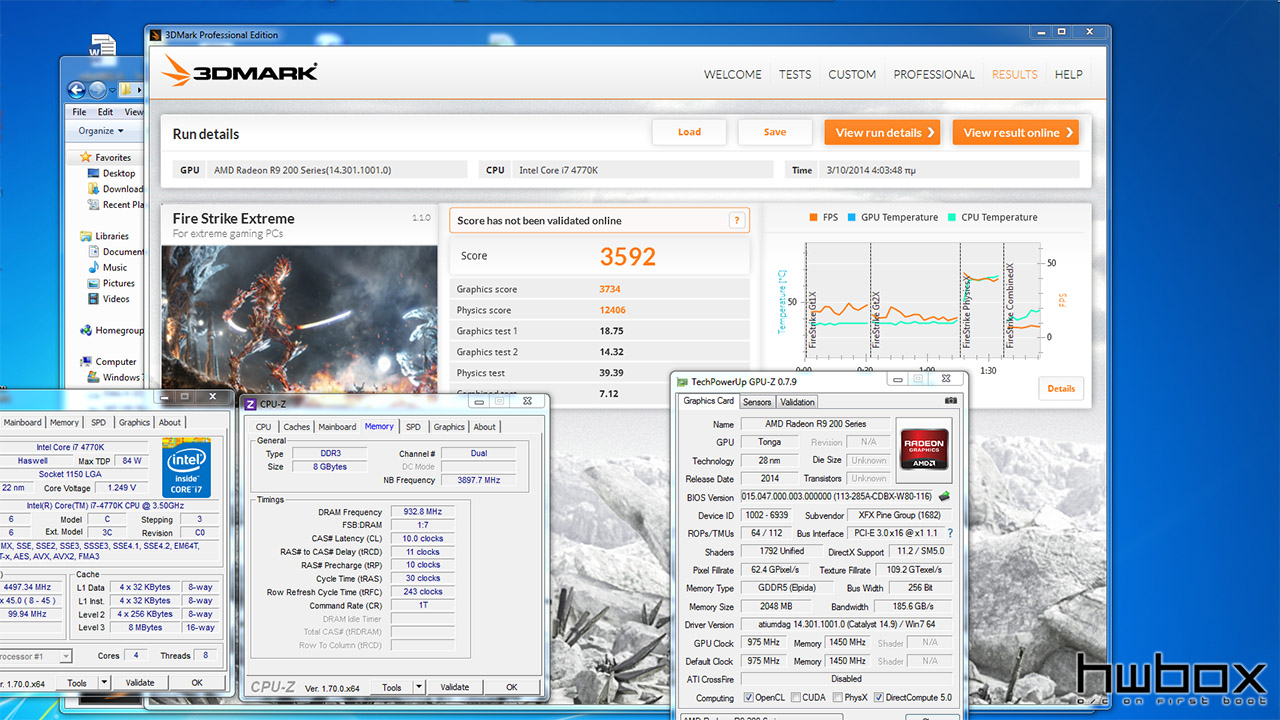Click Validate in left CPU-Z window
Viewport: 1280px width, 720px height.
pyautogui.click(x=140, y=683)
